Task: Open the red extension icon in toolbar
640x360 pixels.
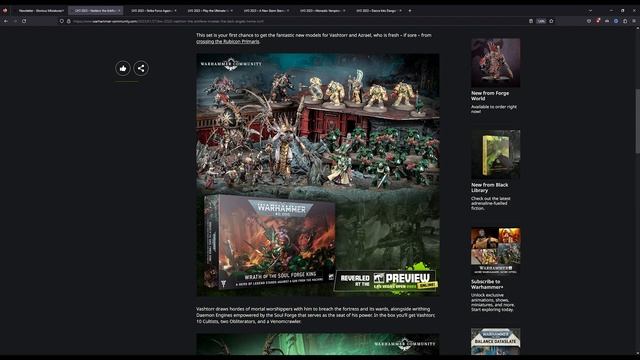Action: pyautogui.click(x=598, y=21)
